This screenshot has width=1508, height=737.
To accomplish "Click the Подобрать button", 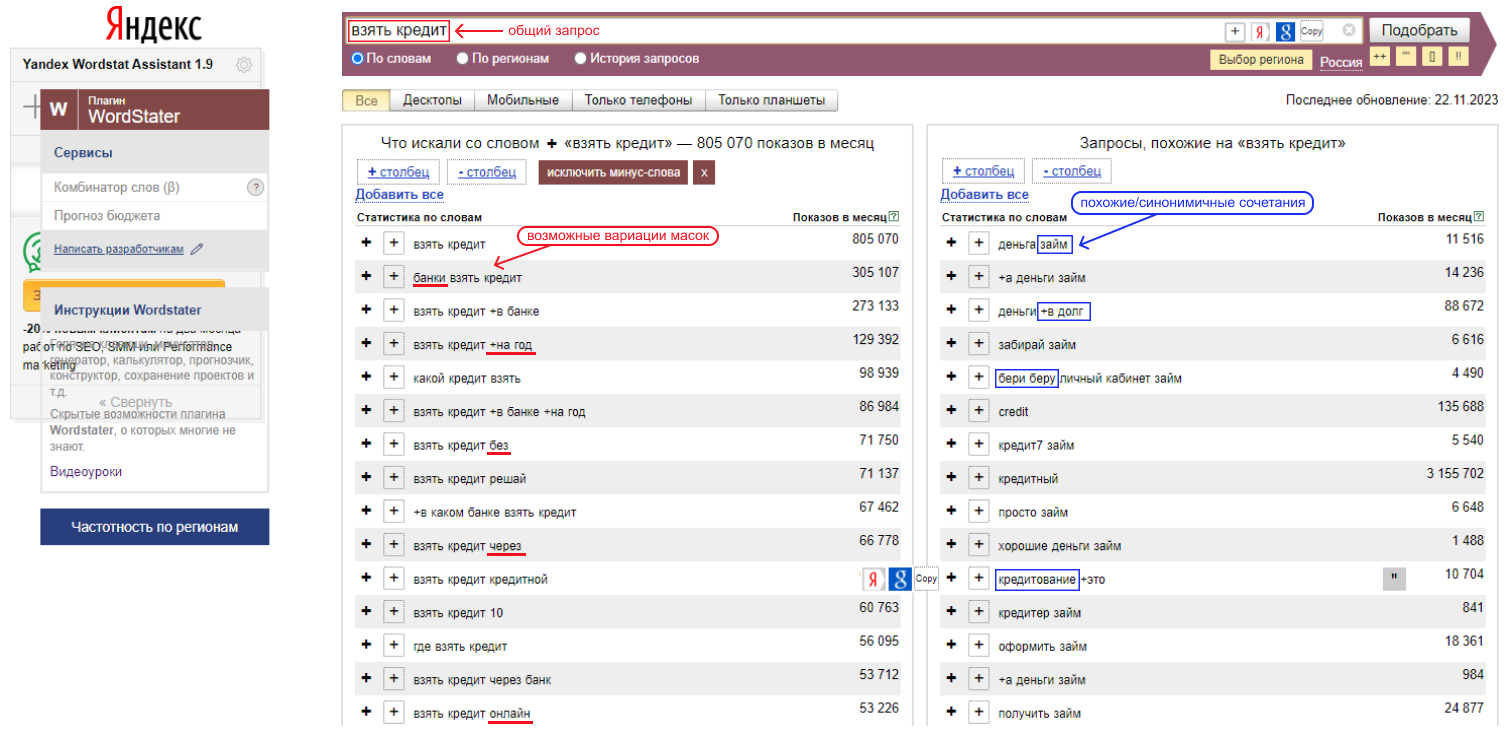I will pos(1420,30).
